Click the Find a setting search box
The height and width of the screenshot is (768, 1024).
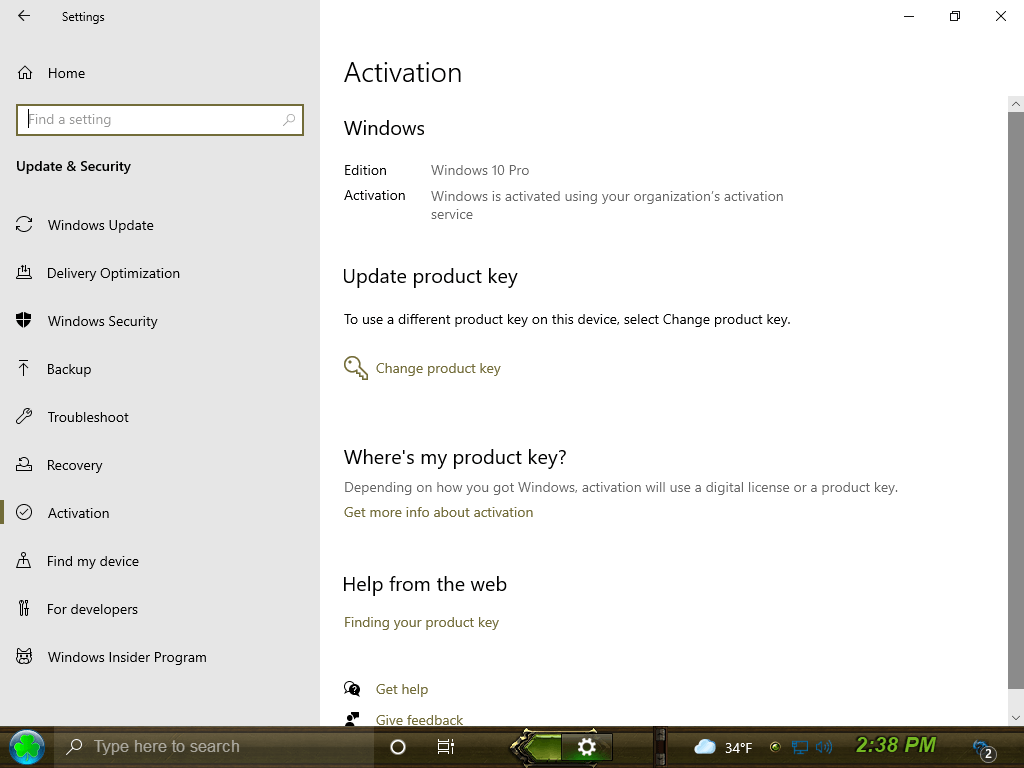pos(160,120)
